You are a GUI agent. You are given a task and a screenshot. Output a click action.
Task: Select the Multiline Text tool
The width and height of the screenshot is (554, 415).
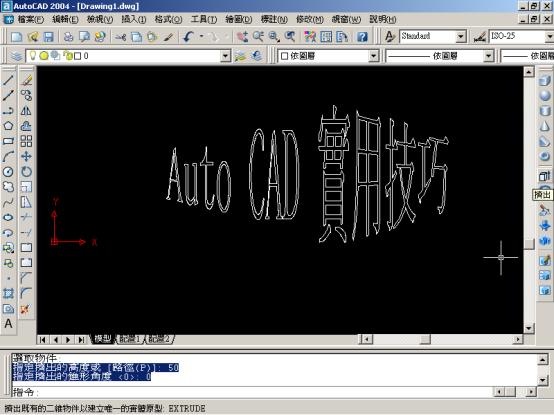[8, 324]
